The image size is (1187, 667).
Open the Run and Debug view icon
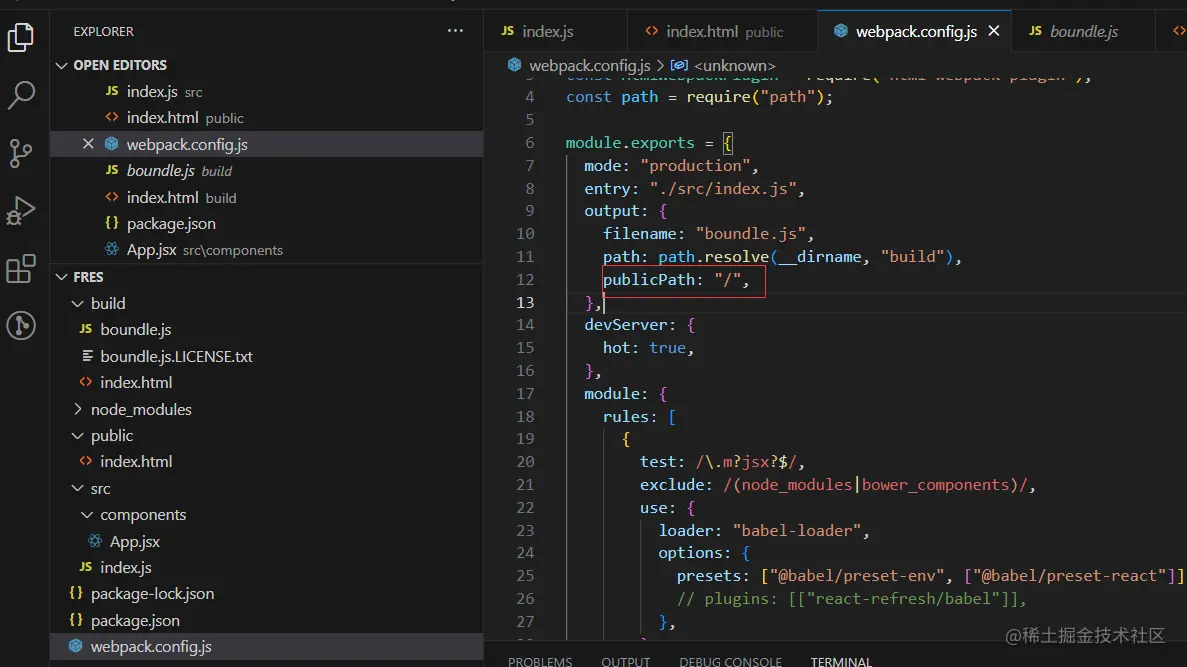coord(20,210)
